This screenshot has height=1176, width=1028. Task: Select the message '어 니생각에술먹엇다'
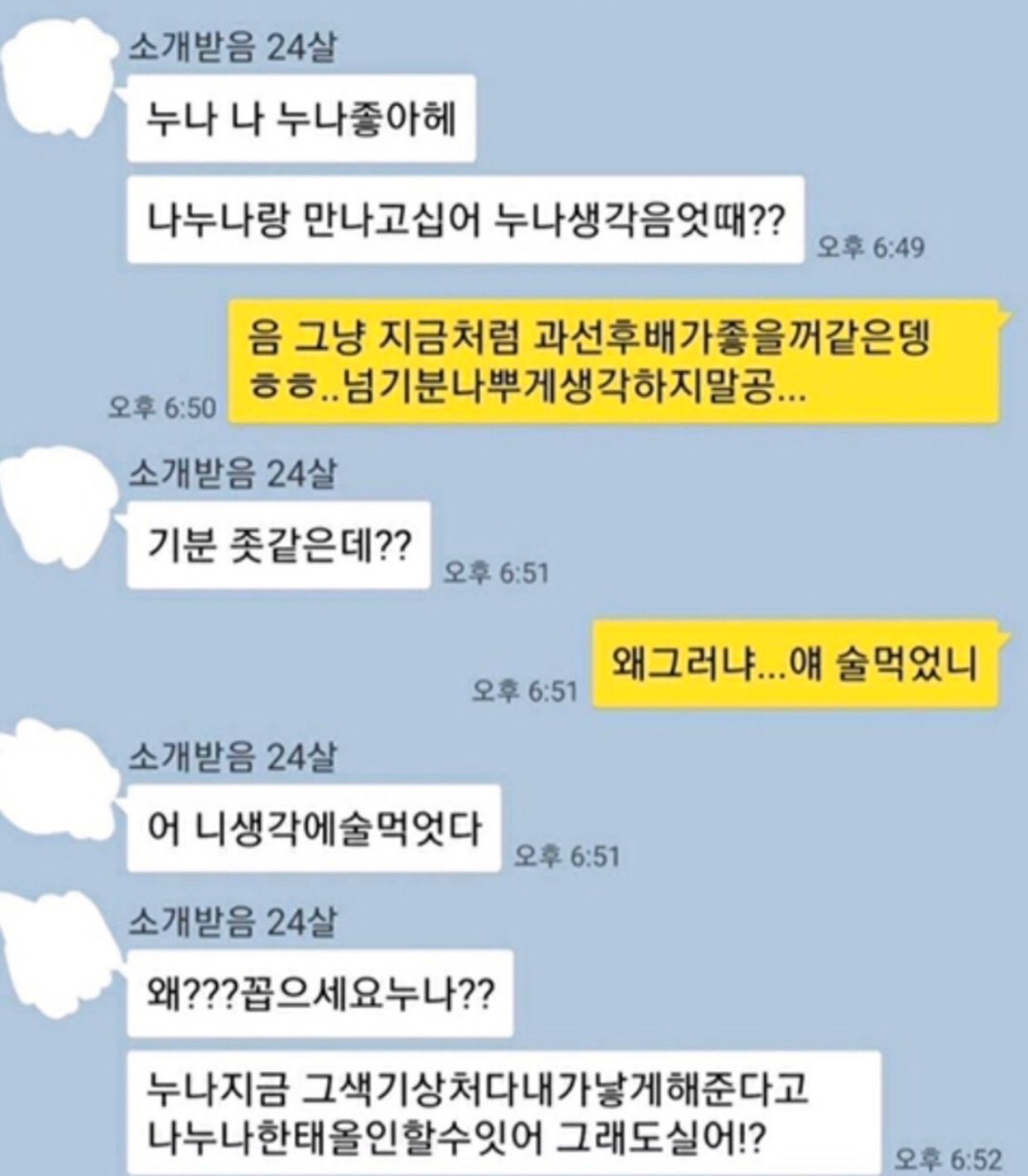click(x=314, y=828)
